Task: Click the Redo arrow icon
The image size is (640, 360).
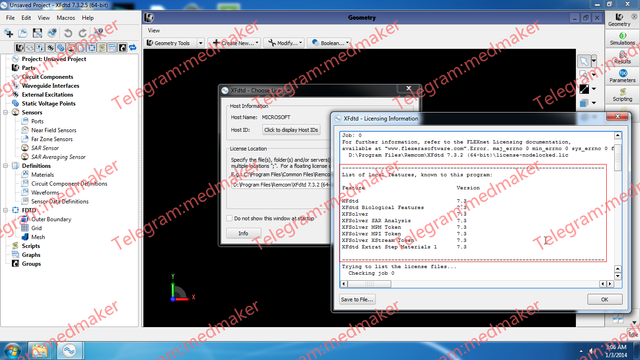Action: [x=82, y=33]
